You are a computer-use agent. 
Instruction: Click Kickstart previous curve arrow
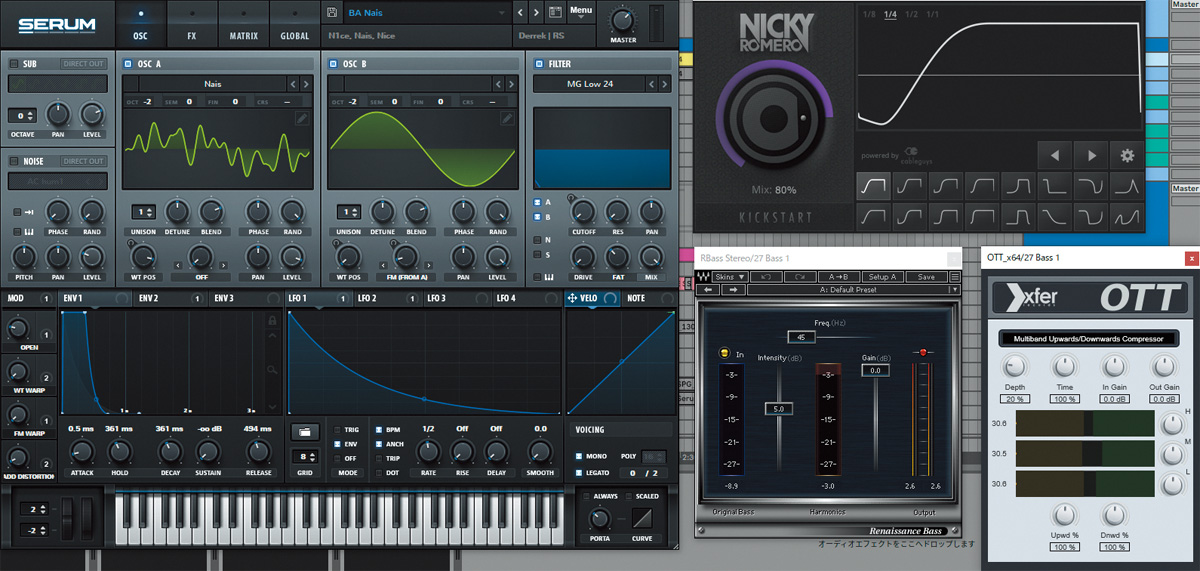pyautogui.click(x=1054, y=155)
